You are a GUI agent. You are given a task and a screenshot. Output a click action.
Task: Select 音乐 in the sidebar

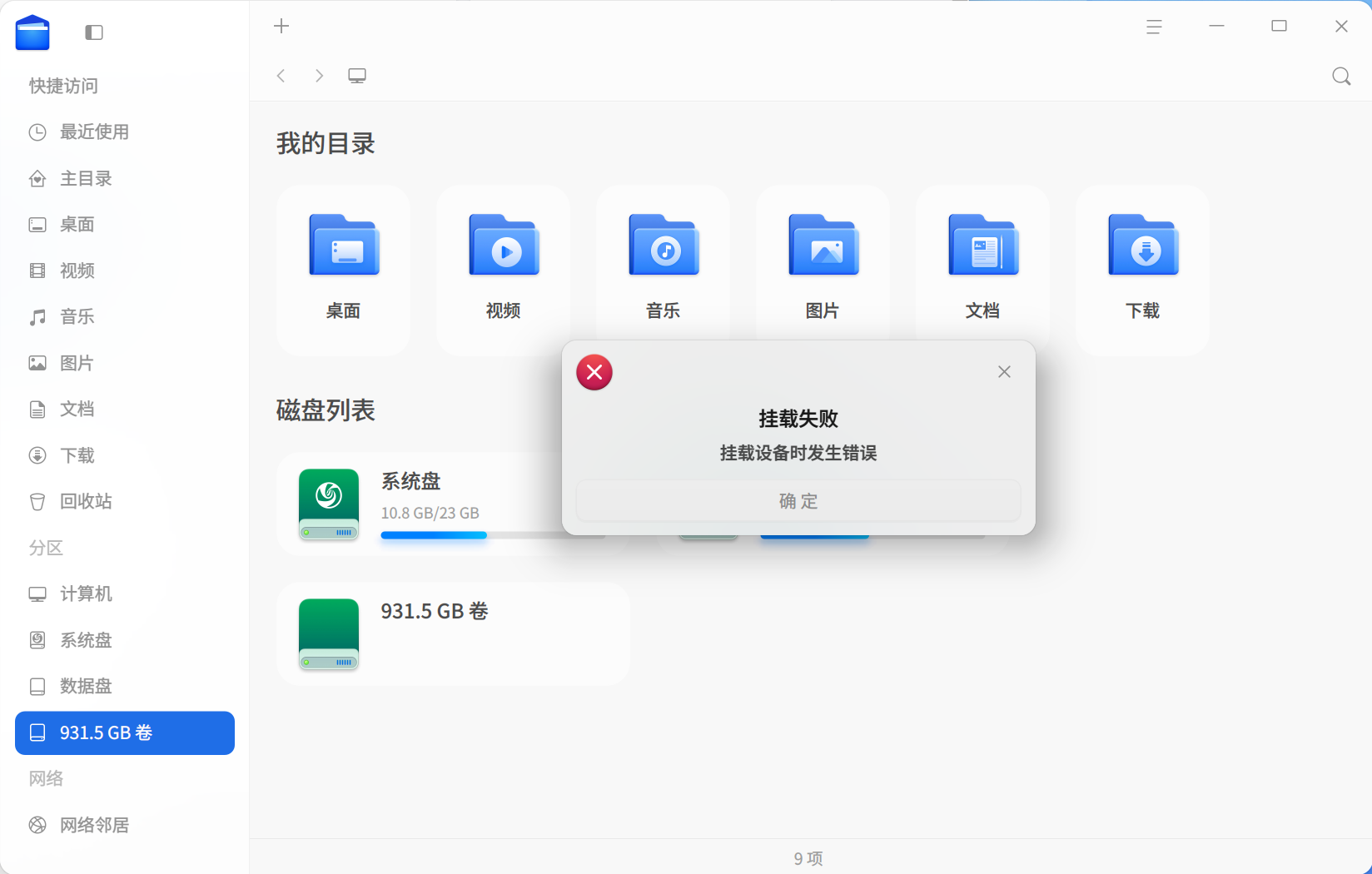[125, 316]
